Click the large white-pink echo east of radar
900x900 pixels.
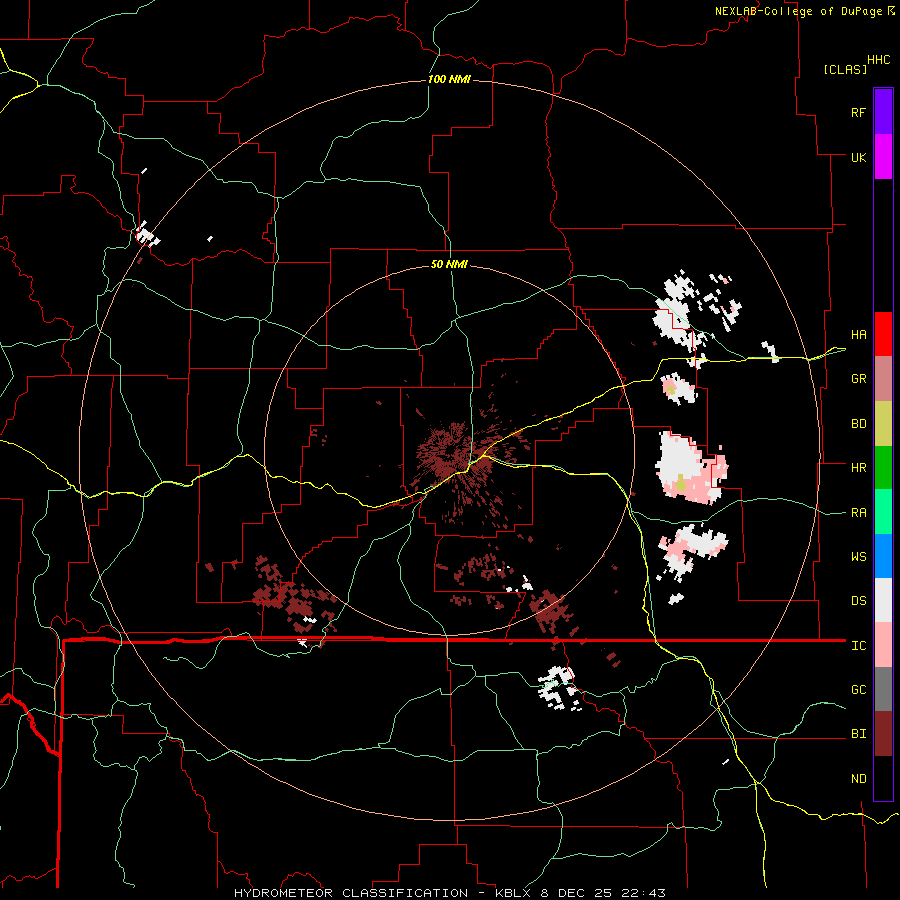pos(692,468)
